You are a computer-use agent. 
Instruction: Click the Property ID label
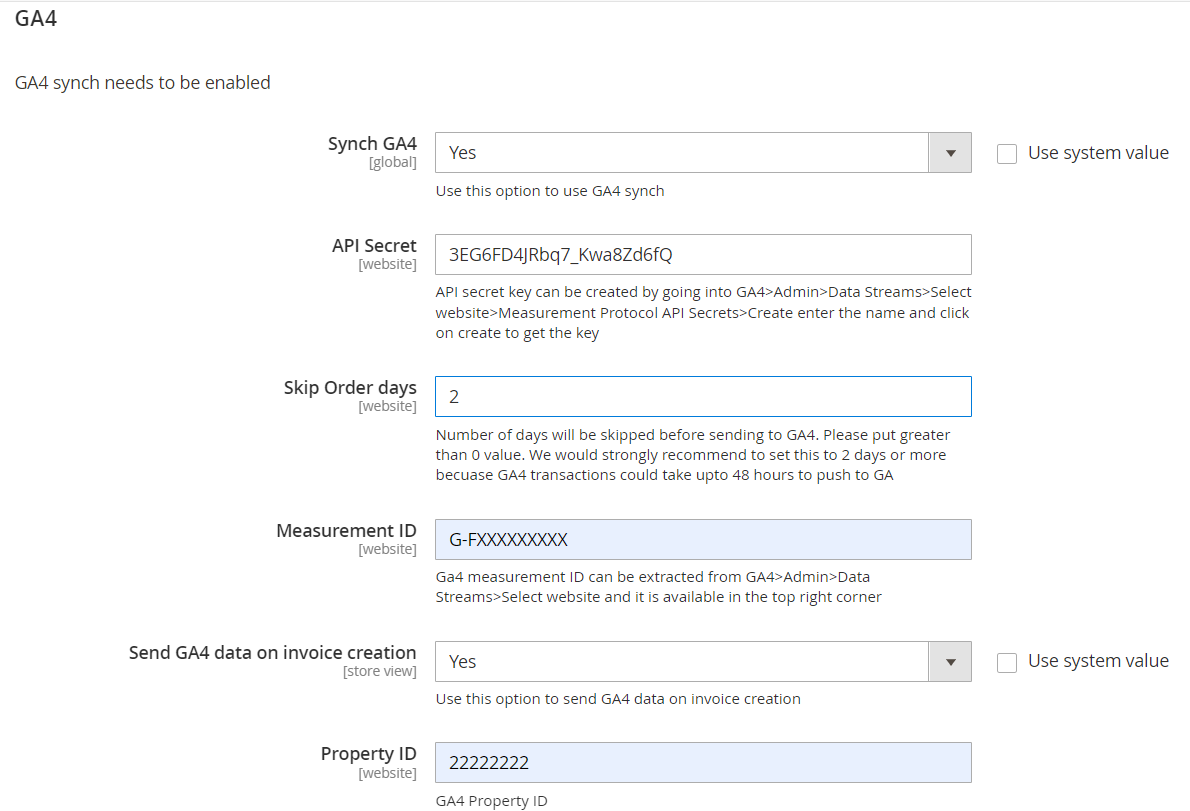[x=368, y=753]
